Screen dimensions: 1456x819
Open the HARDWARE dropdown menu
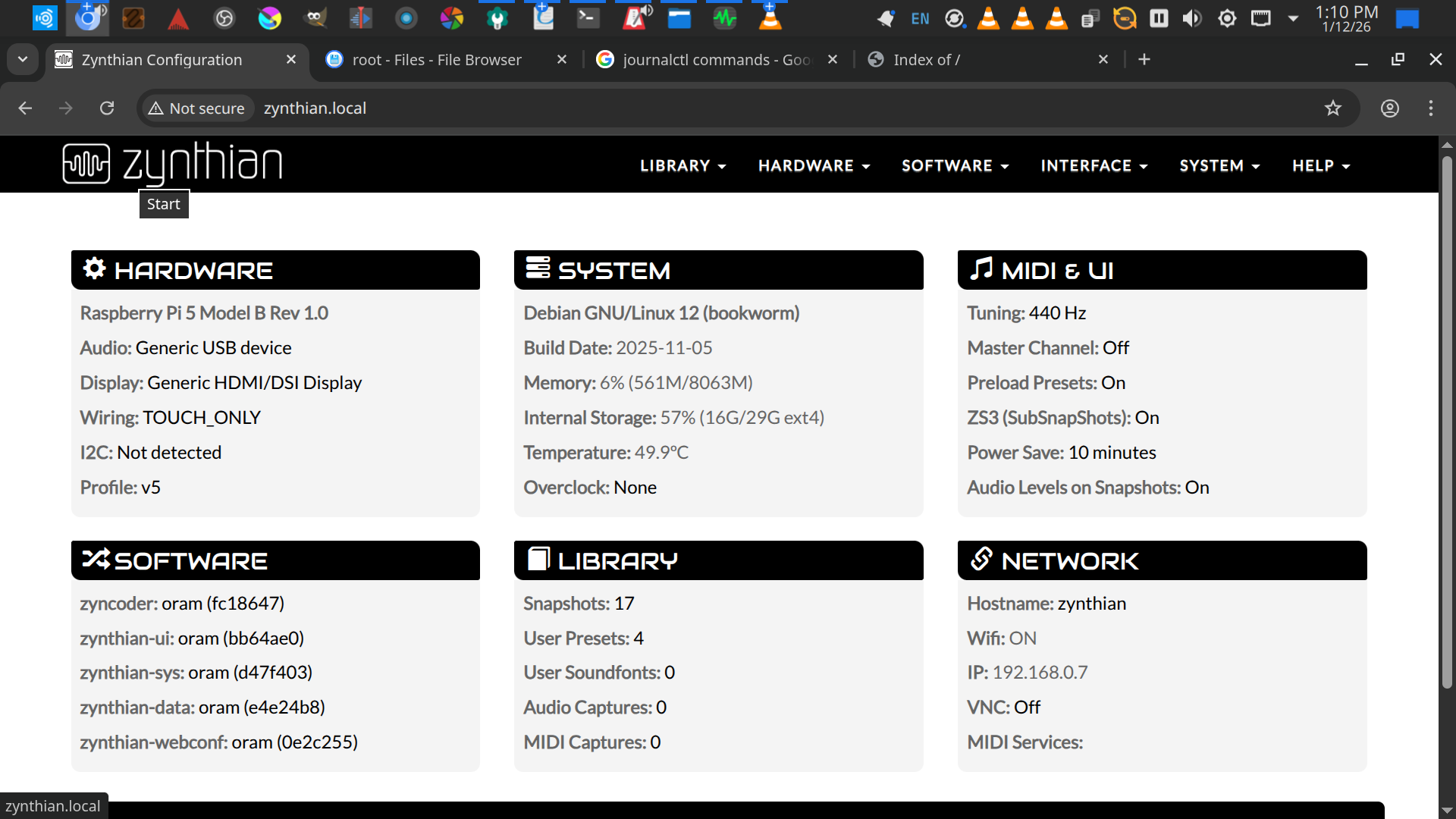click(x=814, y=166)
